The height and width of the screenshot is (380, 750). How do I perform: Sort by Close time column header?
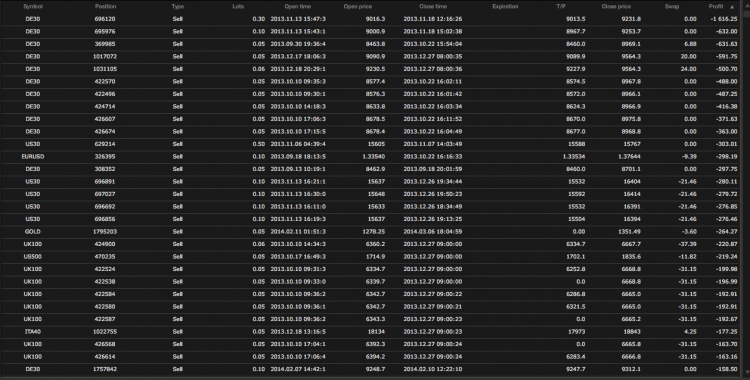coord(433,7)
